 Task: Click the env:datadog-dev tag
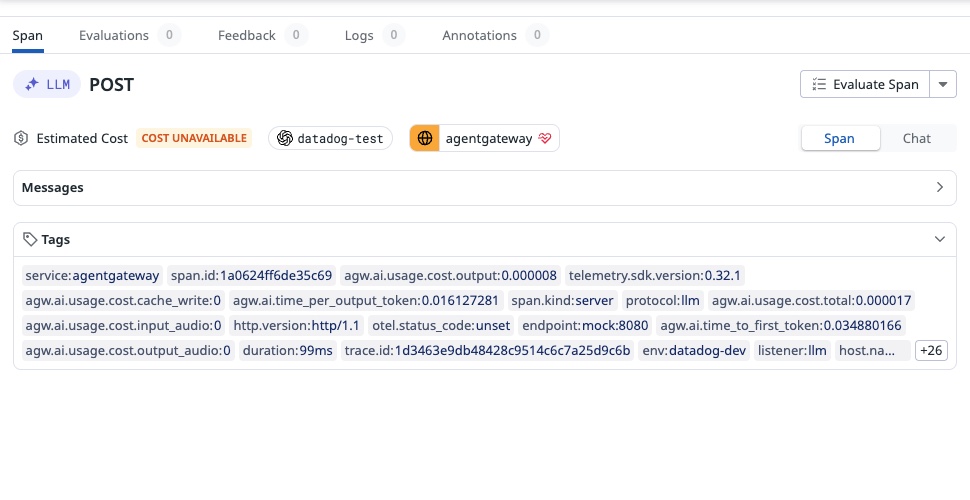coord(694,350)
